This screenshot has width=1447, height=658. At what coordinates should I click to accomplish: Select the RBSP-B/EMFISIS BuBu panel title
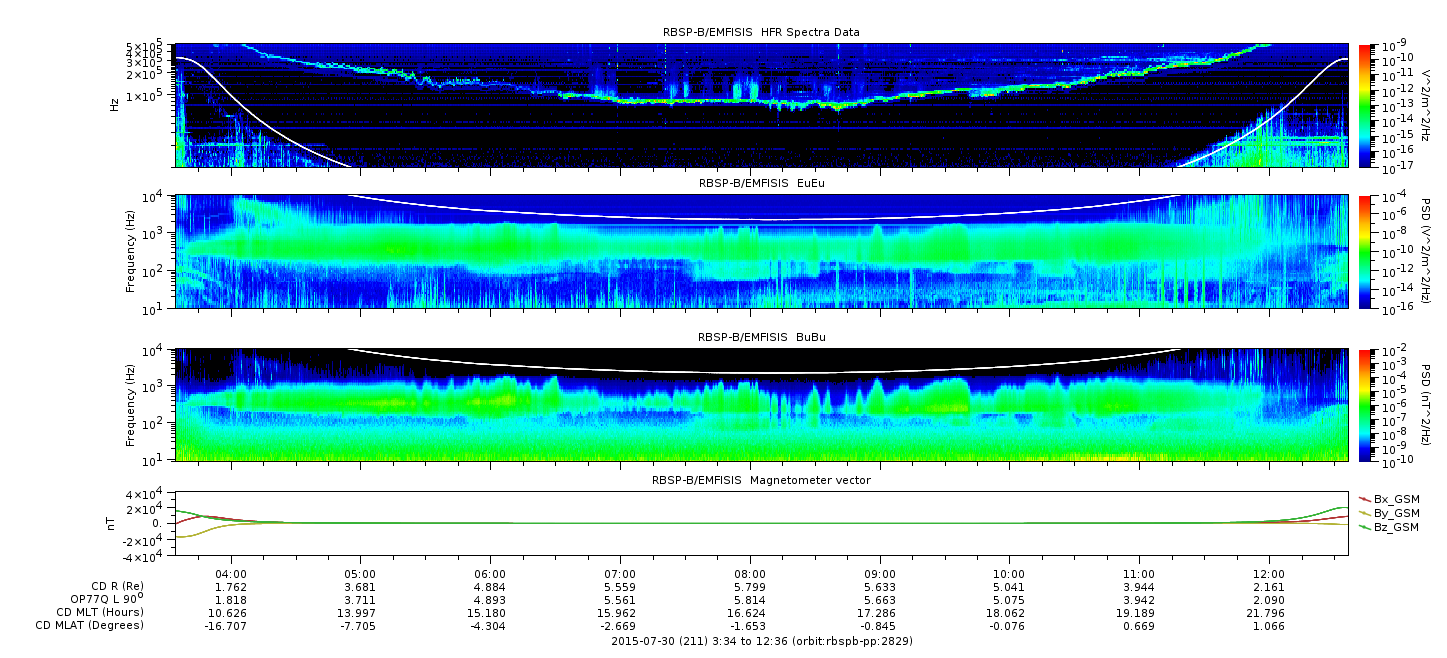[x=761, y=338]
